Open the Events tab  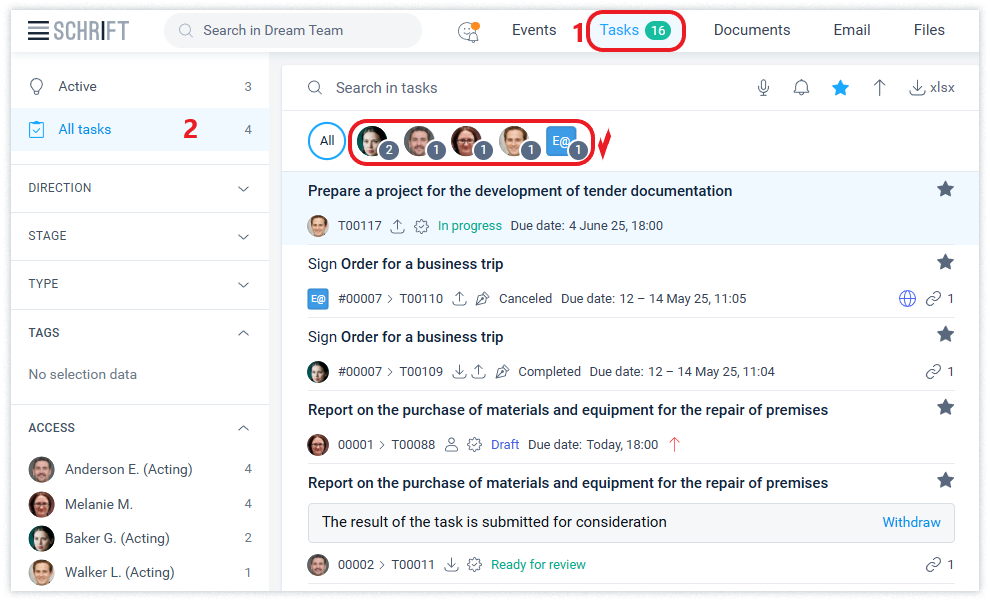pos(534,30)
